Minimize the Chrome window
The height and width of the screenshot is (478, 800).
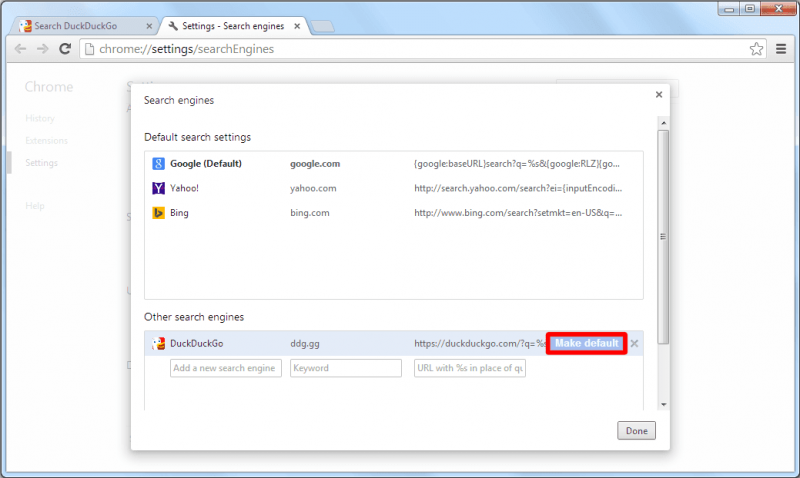pyautogui.click(x=729, y=9)
